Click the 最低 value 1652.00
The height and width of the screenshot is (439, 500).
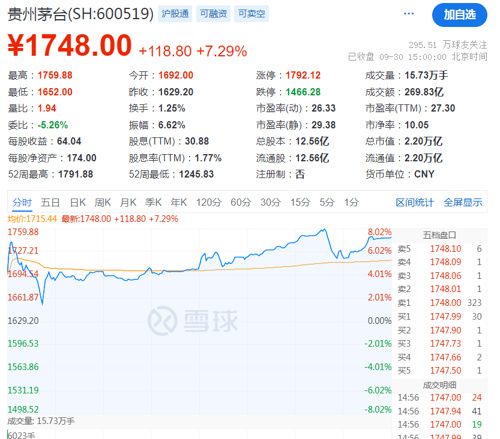(55, 92)
